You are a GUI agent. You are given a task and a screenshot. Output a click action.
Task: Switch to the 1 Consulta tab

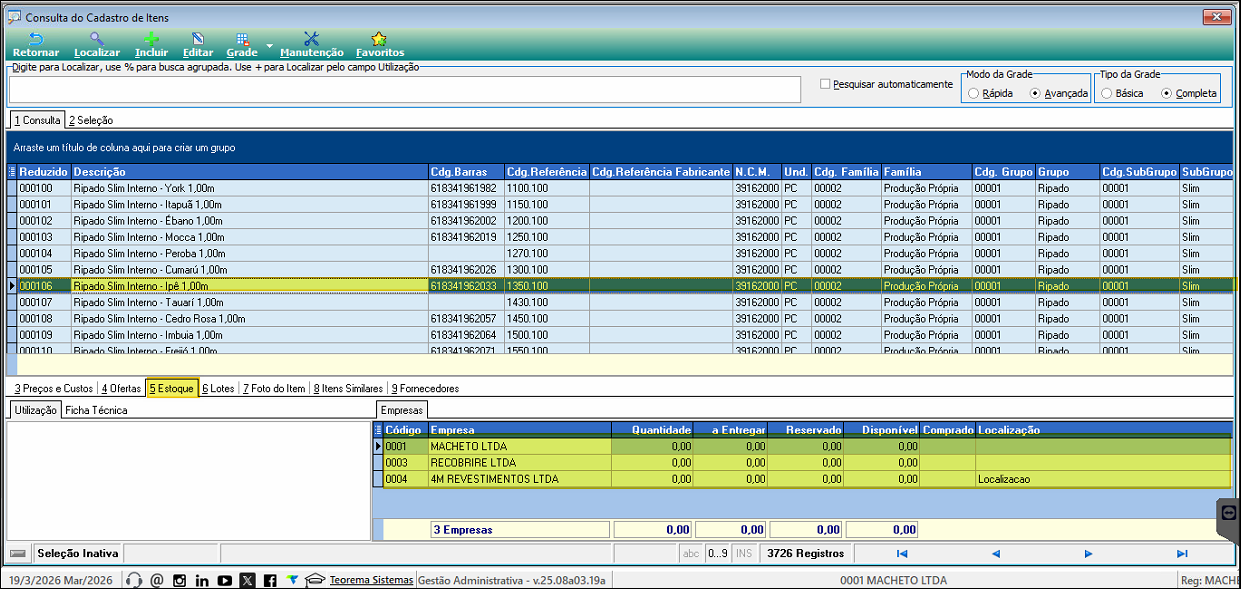point(37,120)
